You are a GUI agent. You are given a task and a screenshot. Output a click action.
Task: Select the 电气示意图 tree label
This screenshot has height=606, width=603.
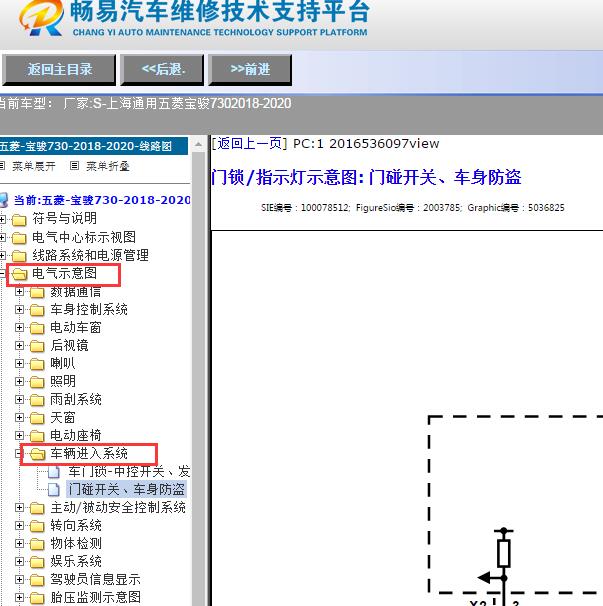point(64,273)
